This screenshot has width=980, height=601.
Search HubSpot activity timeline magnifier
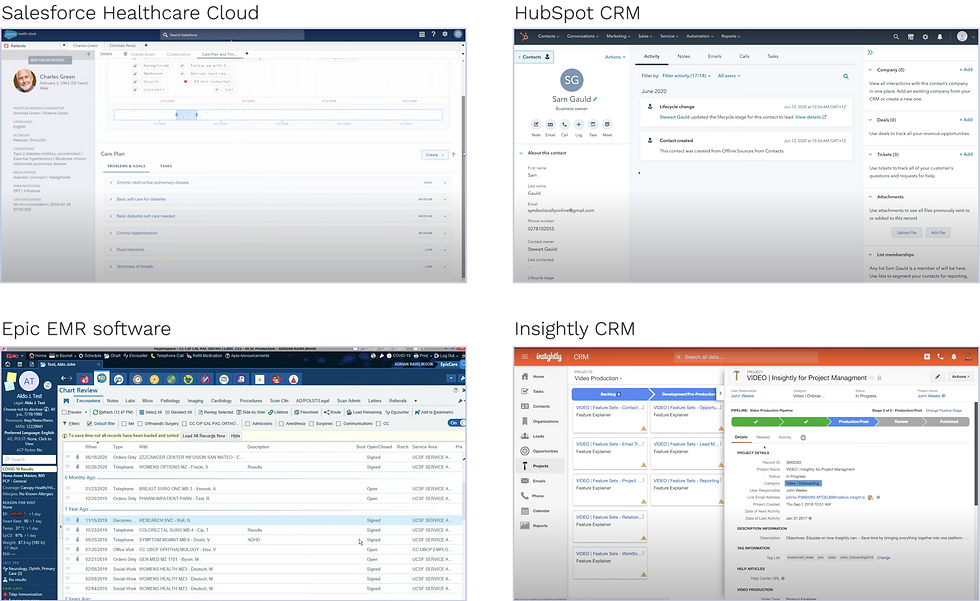[x=846, y=76]
